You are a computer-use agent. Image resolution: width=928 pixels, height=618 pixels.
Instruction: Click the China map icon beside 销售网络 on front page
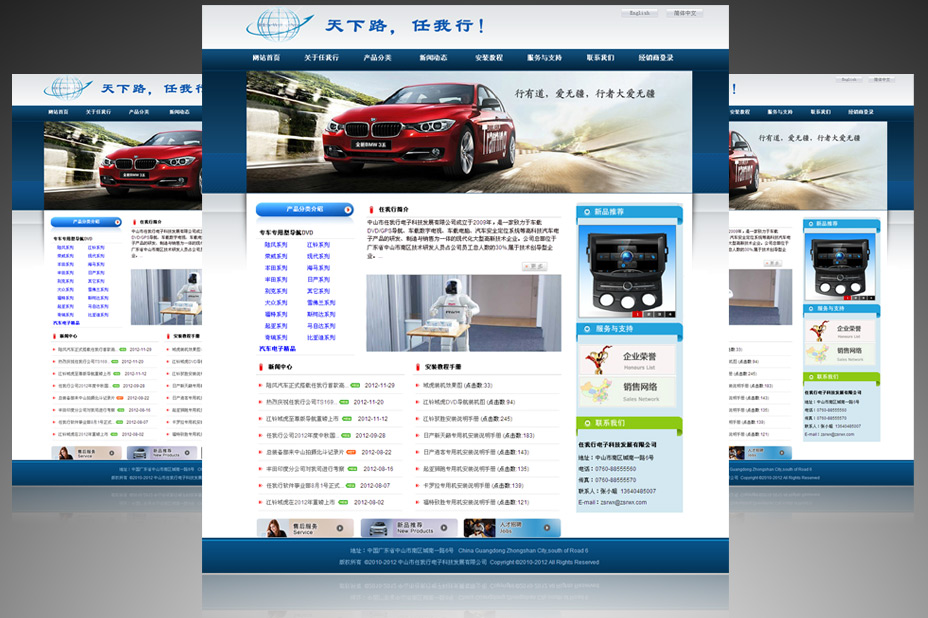(x=597, y=391)
